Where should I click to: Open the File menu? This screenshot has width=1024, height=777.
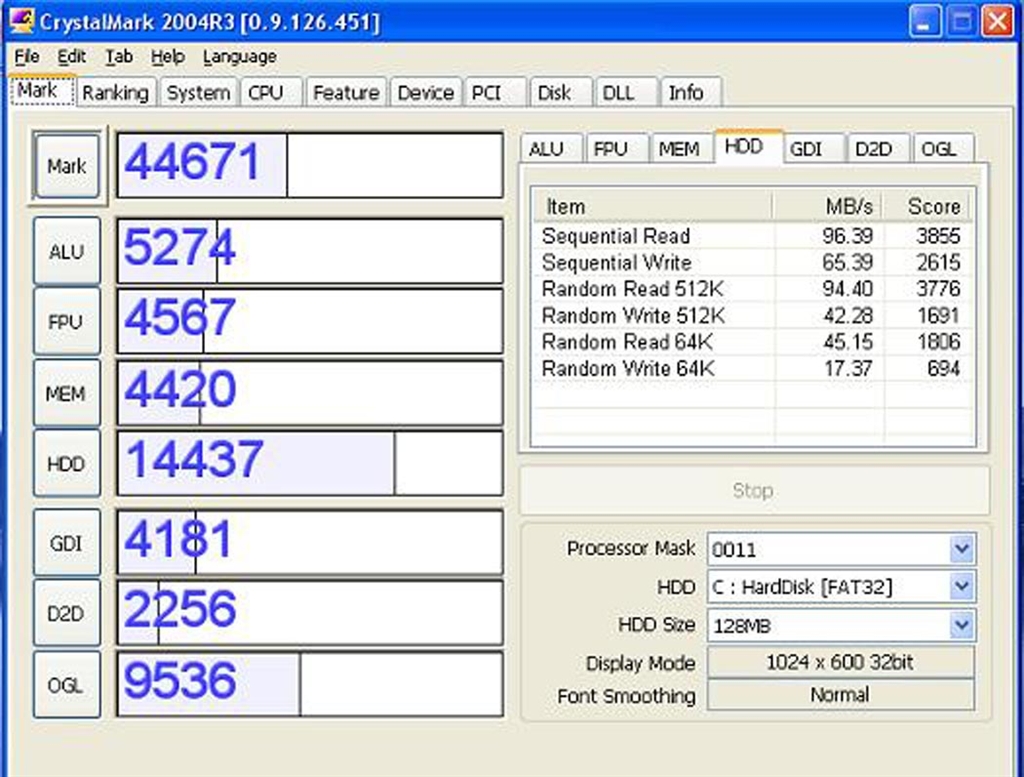27,57
